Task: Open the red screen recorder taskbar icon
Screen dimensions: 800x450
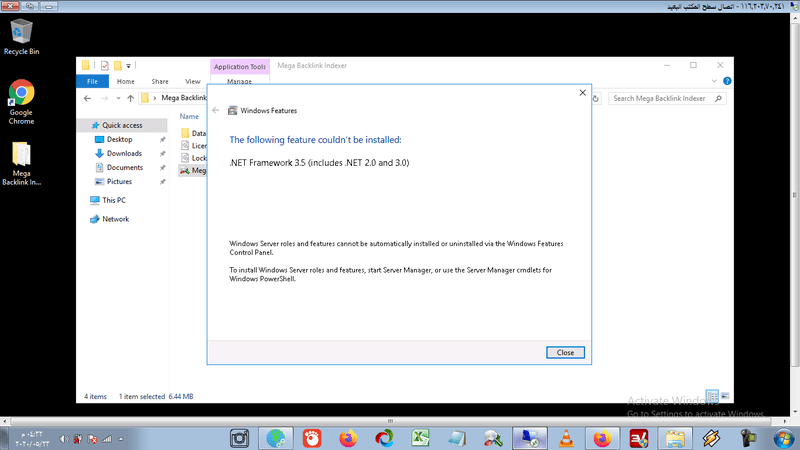Action: point(312,438)
